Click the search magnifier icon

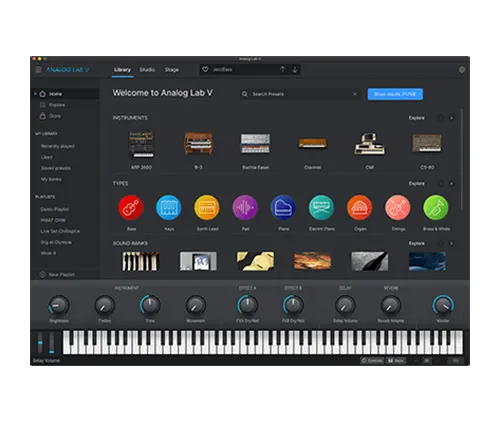[245, 94]
